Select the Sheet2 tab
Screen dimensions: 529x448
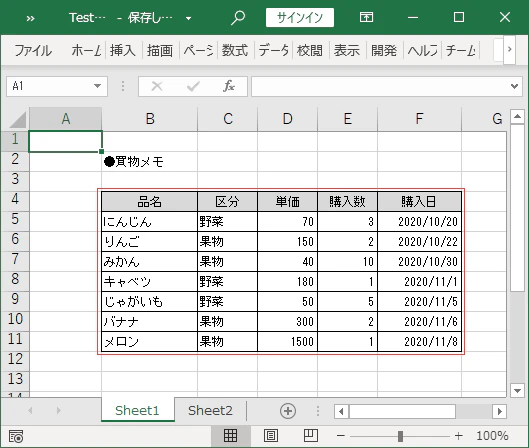point(210,411)
